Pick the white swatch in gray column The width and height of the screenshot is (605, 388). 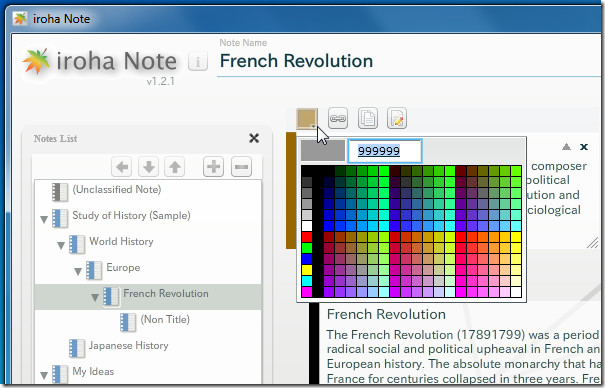(307, 226)
